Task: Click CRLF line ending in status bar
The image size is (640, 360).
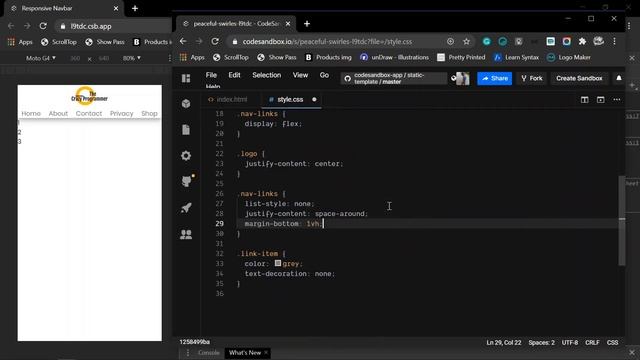Action: tap(592, 343)
